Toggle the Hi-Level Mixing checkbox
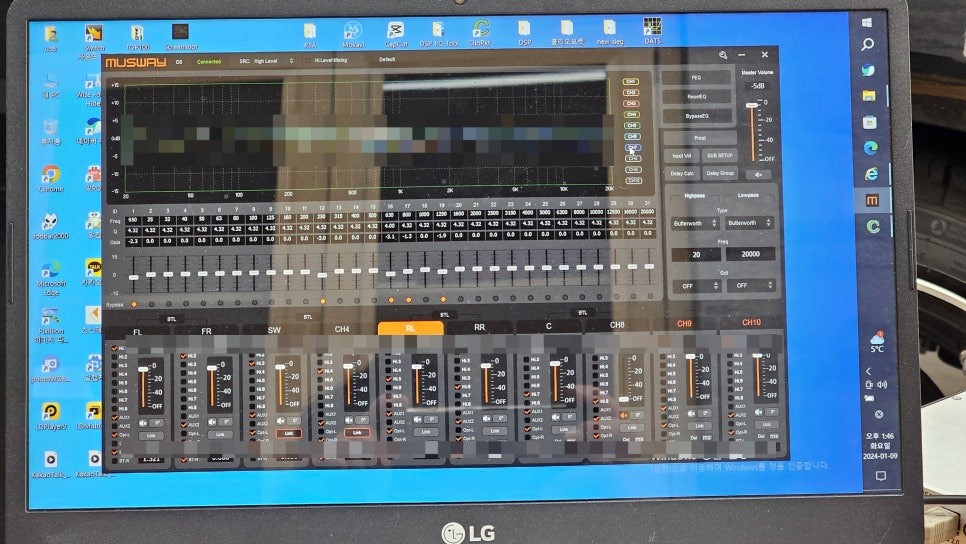 (x=307, y=61)
